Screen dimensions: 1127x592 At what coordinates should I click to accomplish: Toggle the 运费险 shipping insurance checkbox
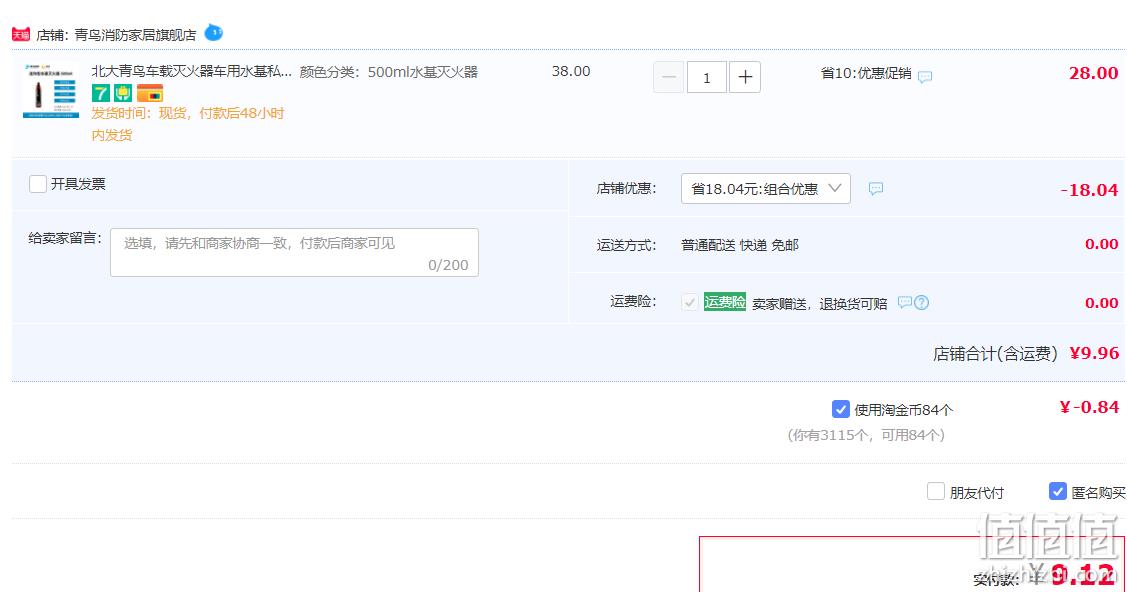689,302
